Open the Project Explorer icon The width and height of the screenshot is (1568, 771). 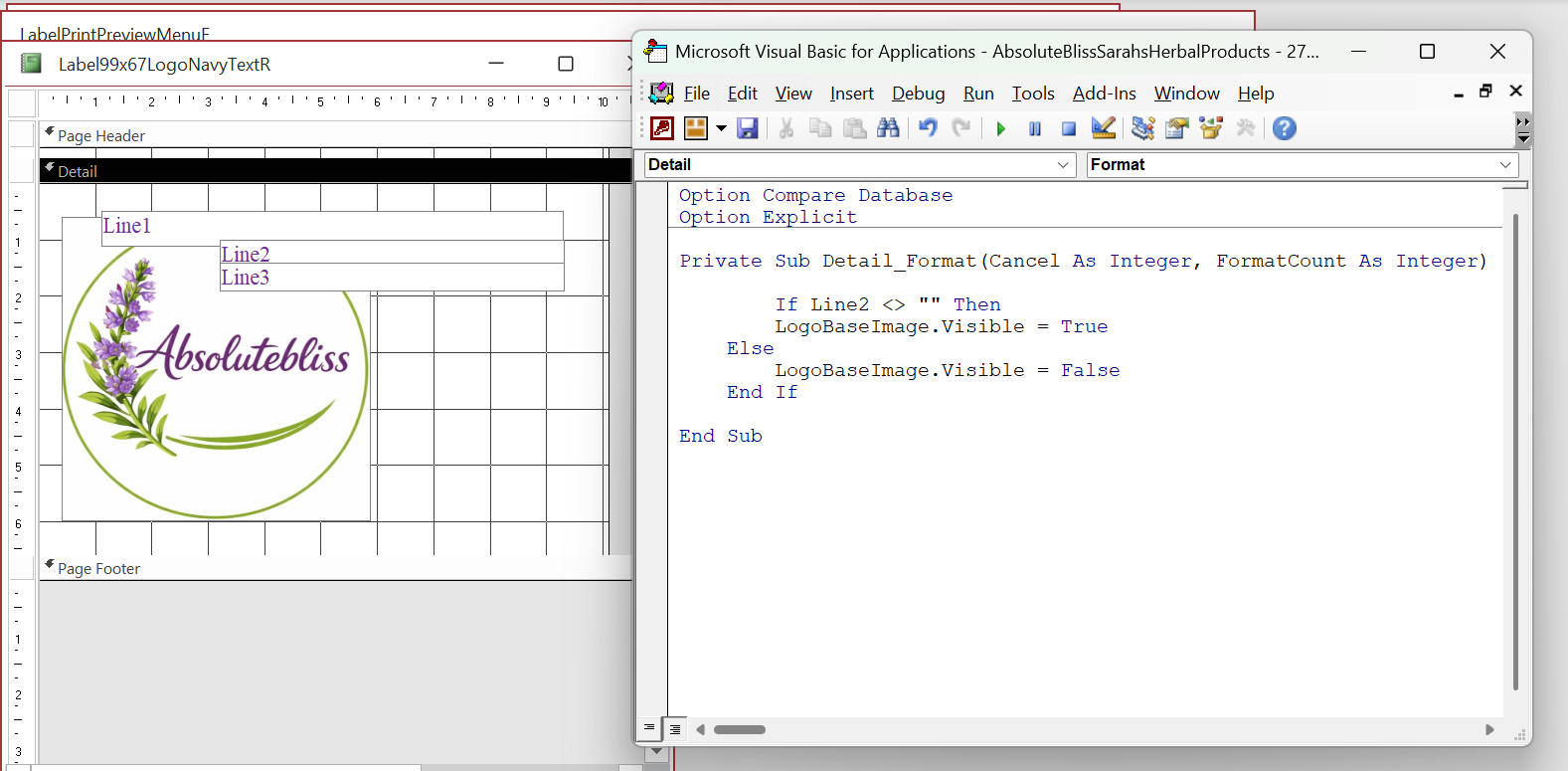(x=1143, y=128)
